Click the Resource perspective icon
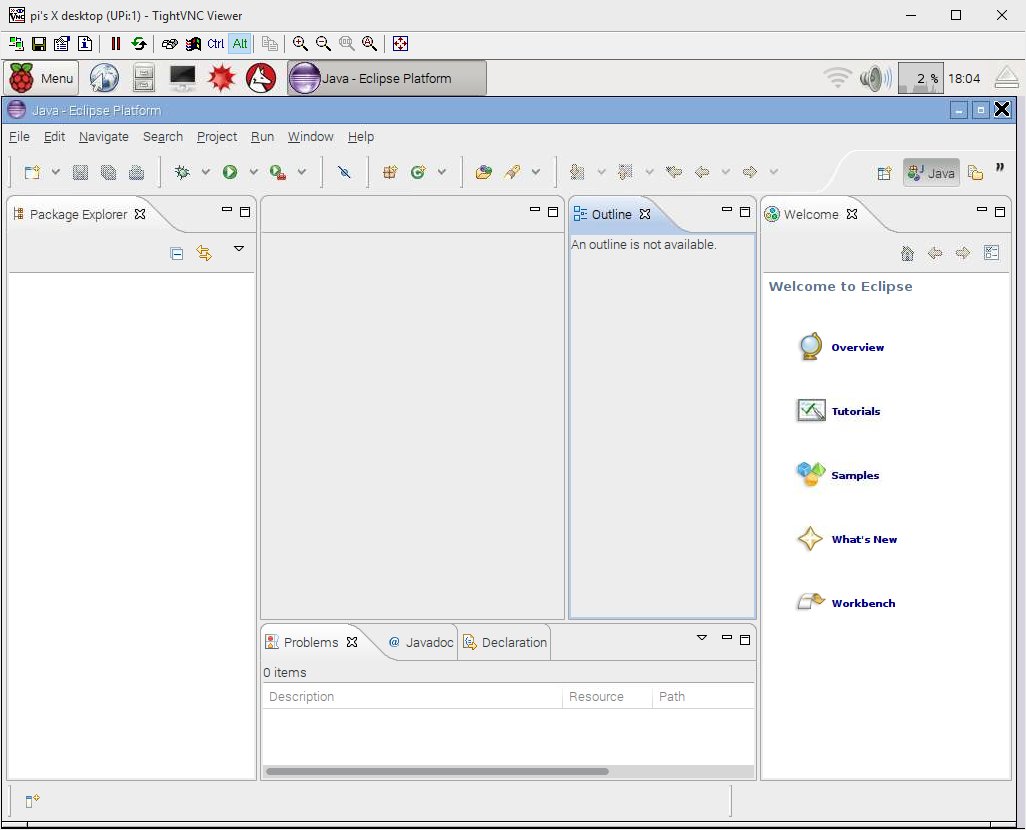This screenshot has height=830, width=1026. point(975,173)
